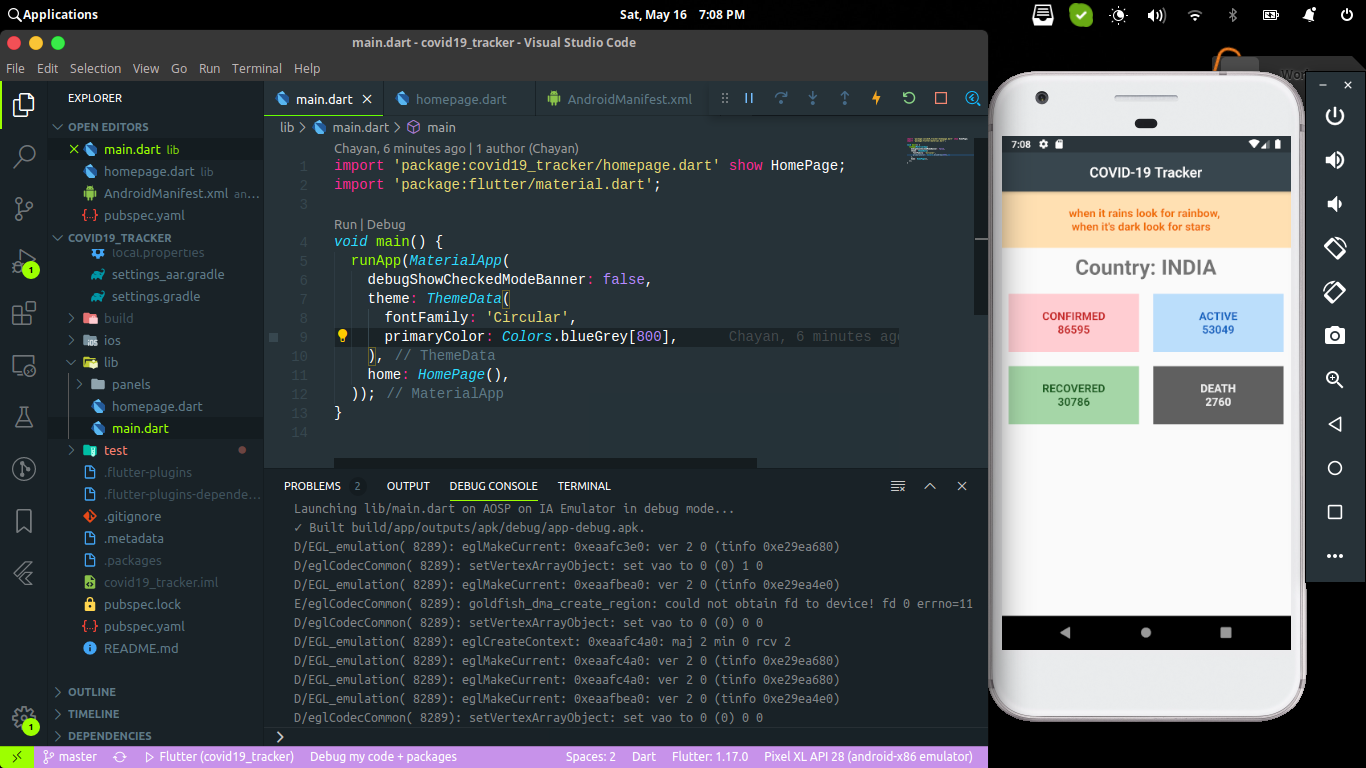Screen dimensions: 1366x768
Task: Click Pixel XL API 28 device selector
Action: pos(868,757)
